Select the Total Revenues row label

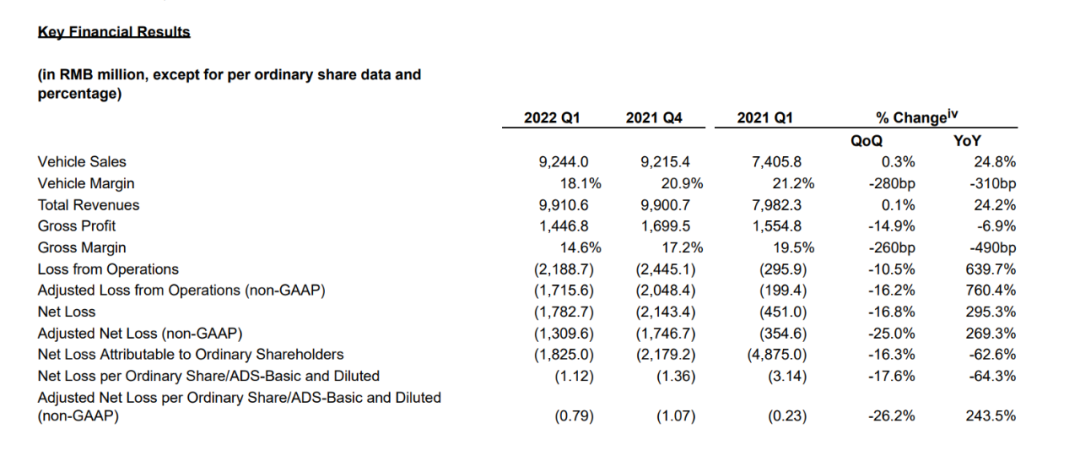(88, 205)
